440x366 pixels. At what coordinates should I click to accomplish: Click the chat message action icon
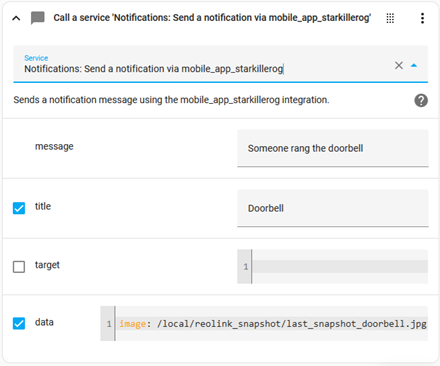tap(38, 18)
